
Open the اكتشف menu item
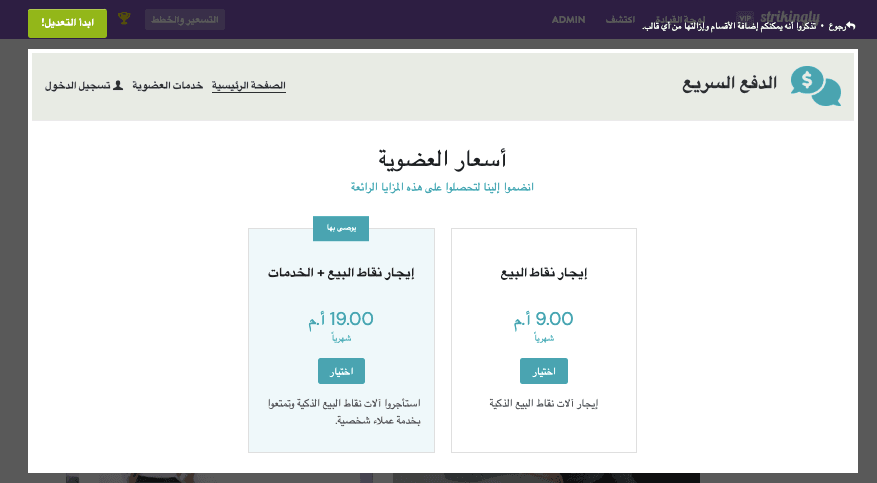pos(620,20)
